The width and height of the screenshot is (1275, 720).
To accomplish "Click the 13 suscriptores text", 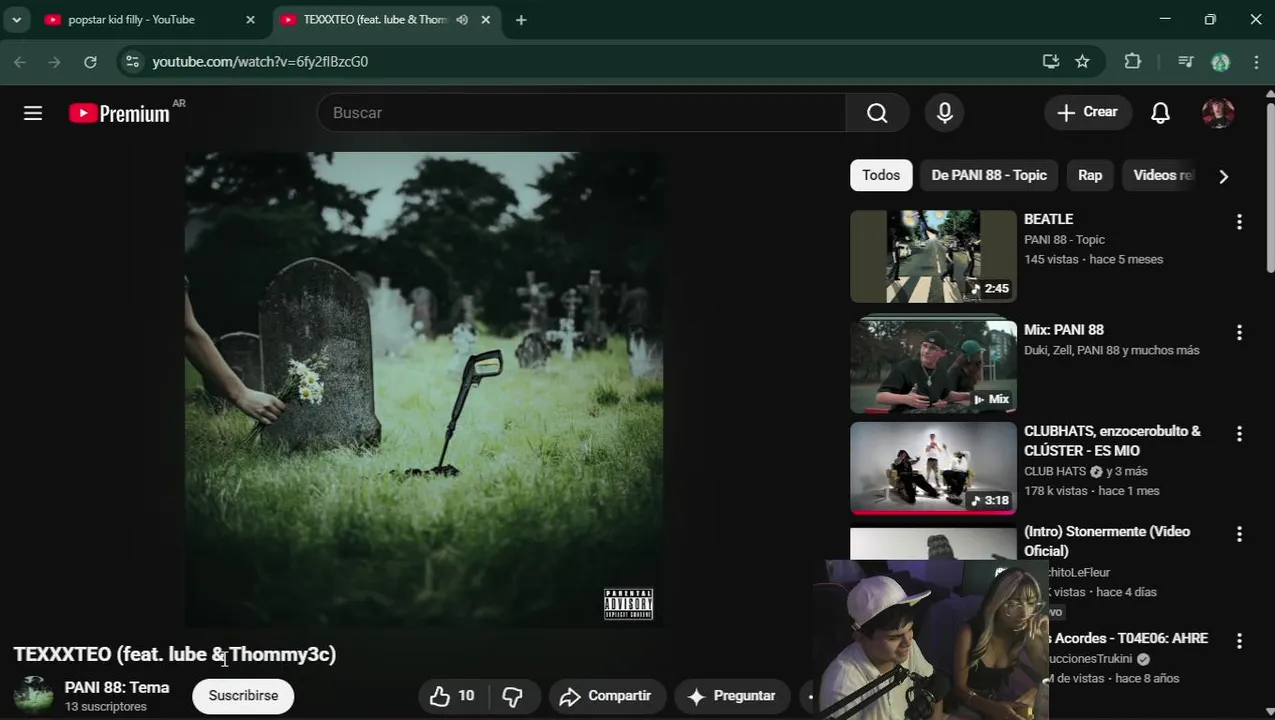I will (x=106, y=707).
